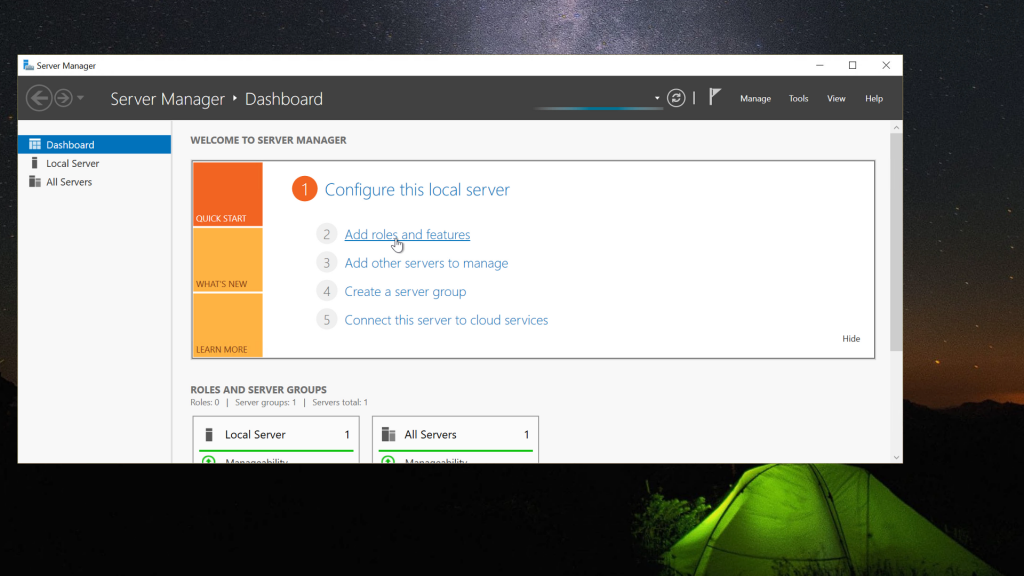Click the step 4 number circle
The height and width of the screenshot is (576, 1024).
327,291
